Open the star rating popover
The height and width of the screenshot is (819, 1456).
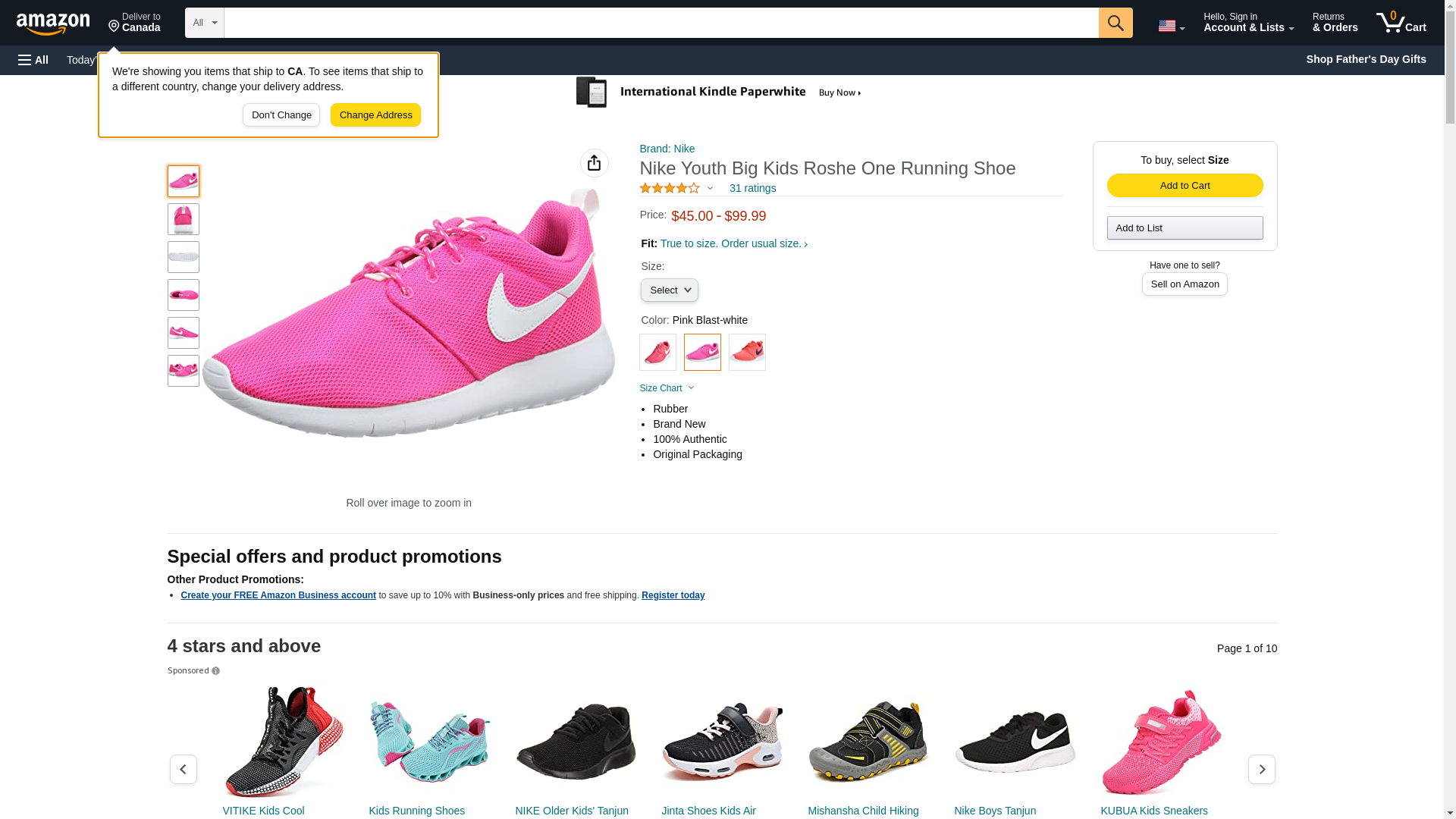coord(676,188)
